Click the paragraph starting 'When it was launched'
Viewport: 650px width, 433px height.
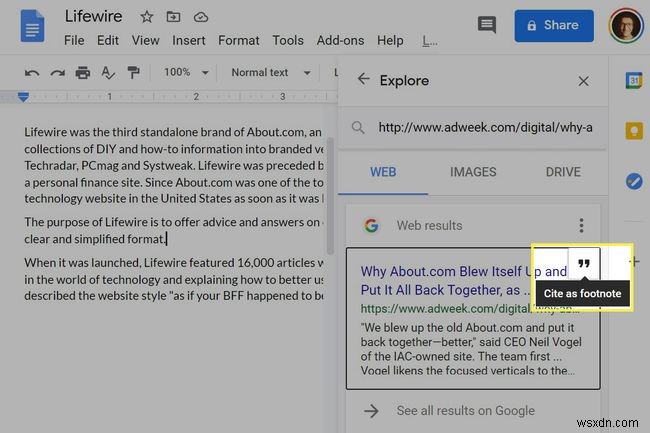[x=174, y=279]
